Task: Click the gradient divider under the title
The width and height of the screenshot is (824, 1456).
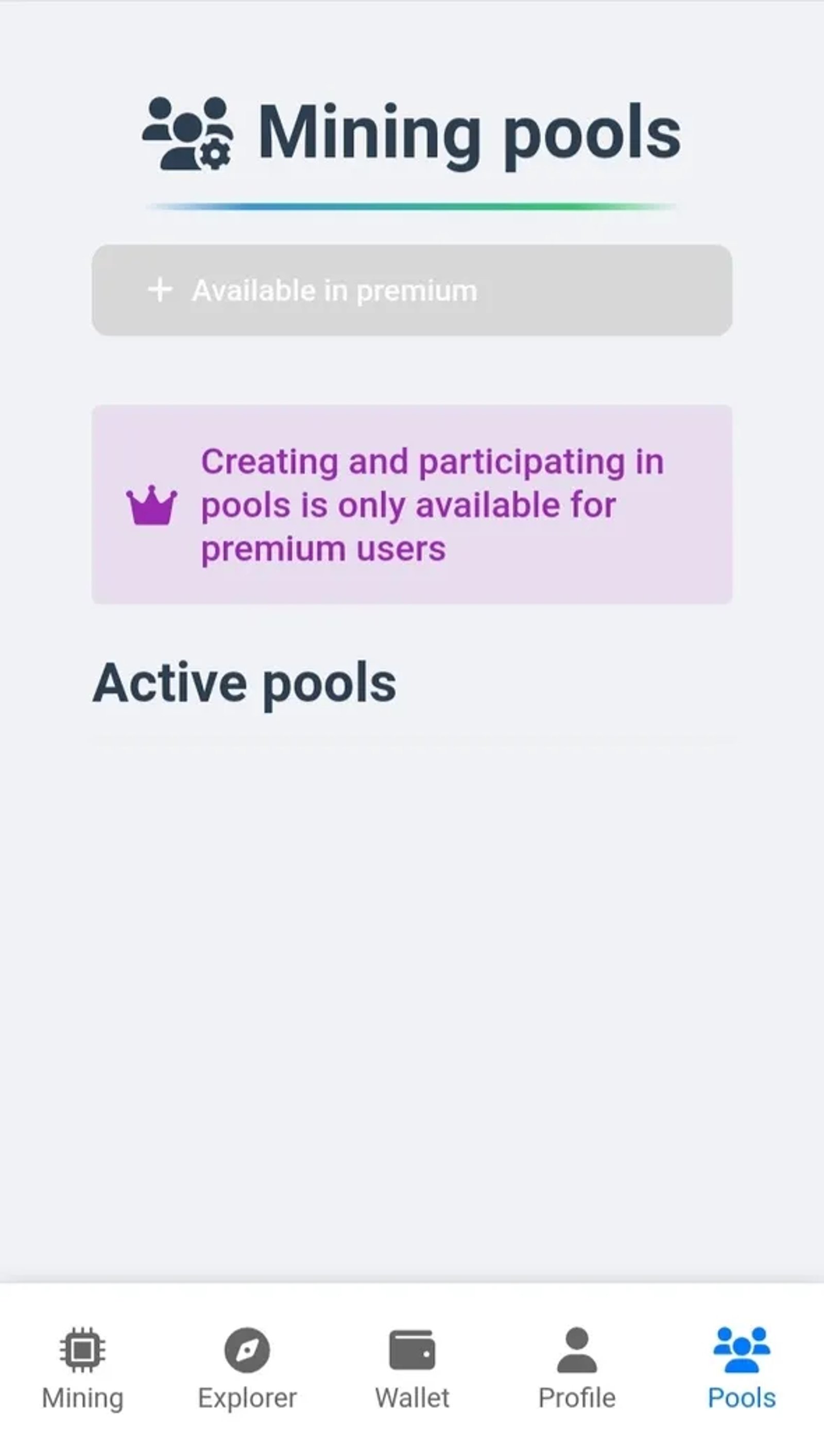Action: coord(412,206)
